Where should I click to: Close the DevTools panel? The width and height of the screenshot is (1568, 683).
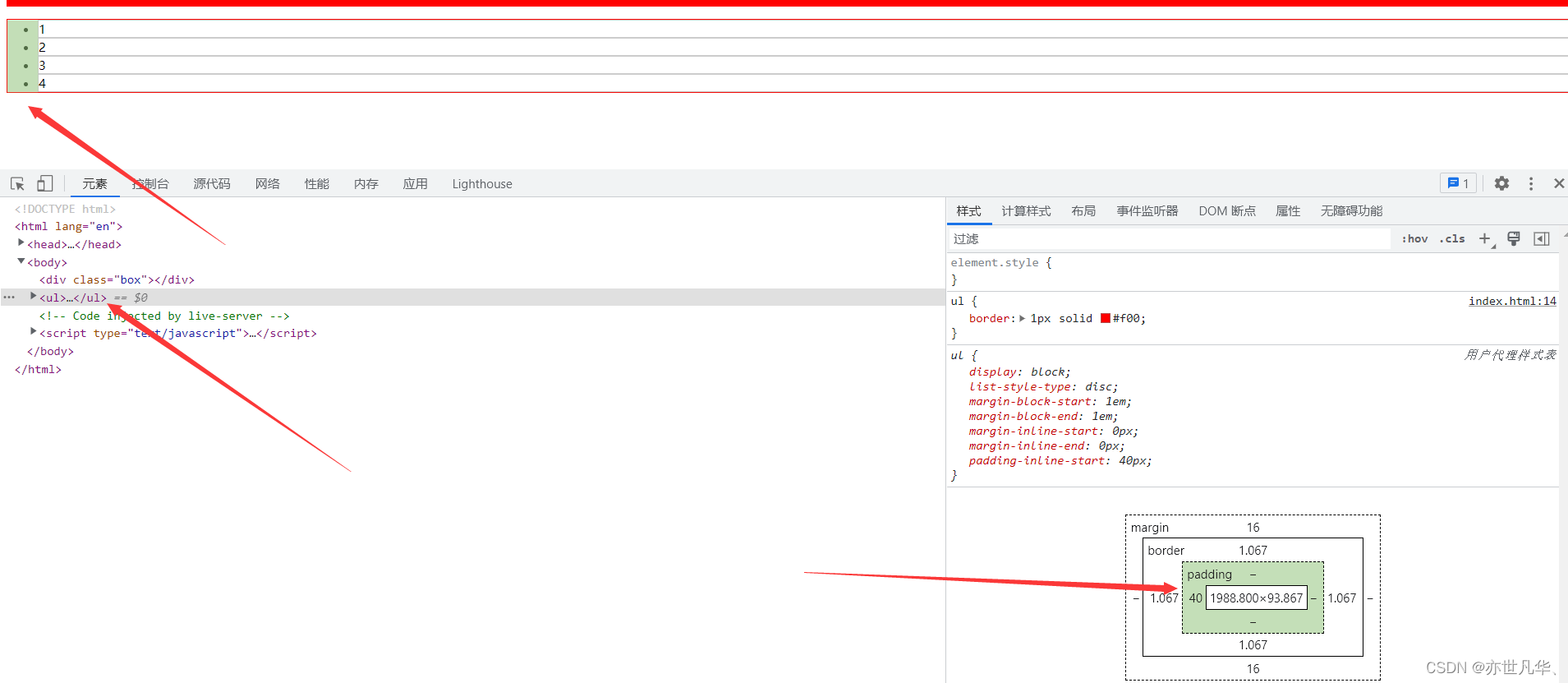pyautogui.click(x=1558, y=183)
